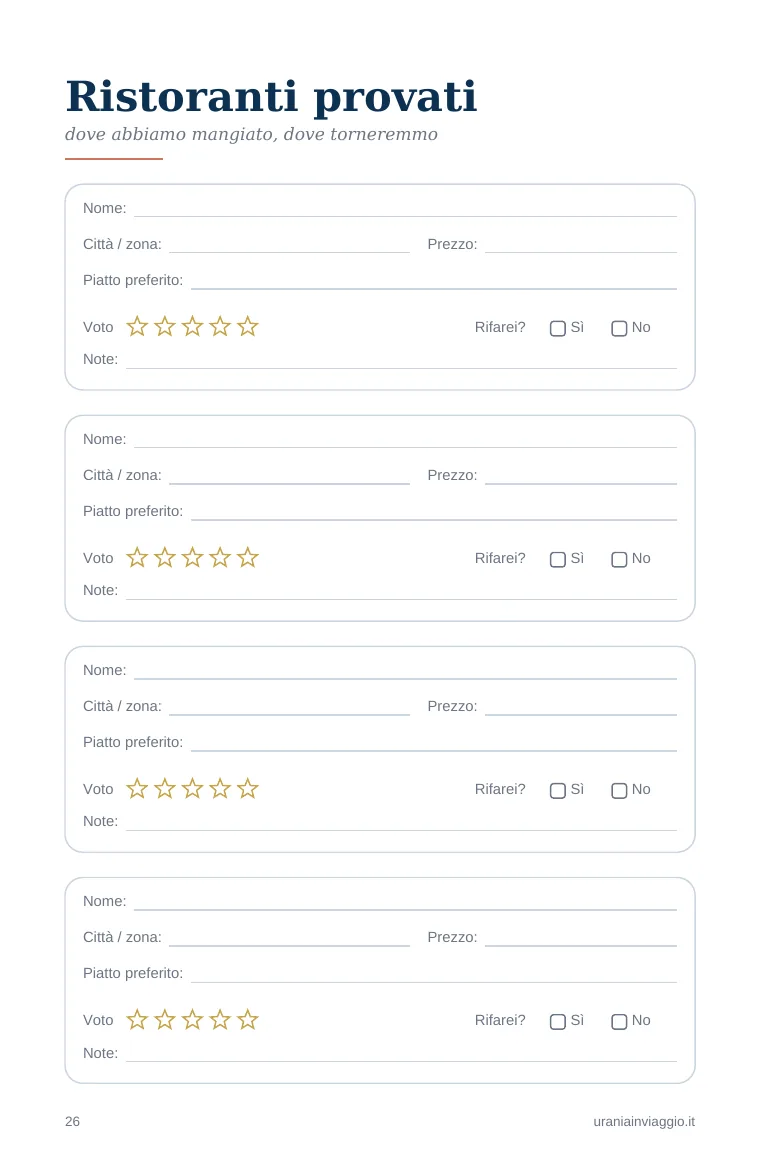Check the No box in the fourth card
The width and height of the screenshot is (780, 1170).
[x=619, y=1022]
